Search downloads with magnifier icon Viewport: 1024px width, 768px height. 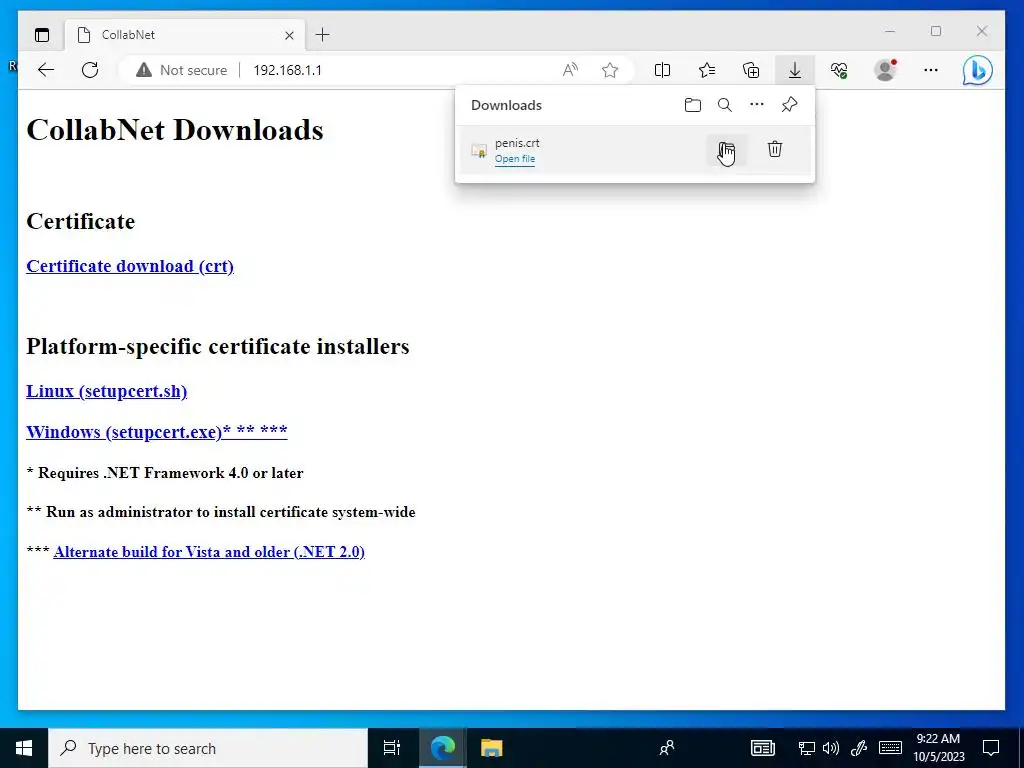pyautogui.click(x=725, y=105)
